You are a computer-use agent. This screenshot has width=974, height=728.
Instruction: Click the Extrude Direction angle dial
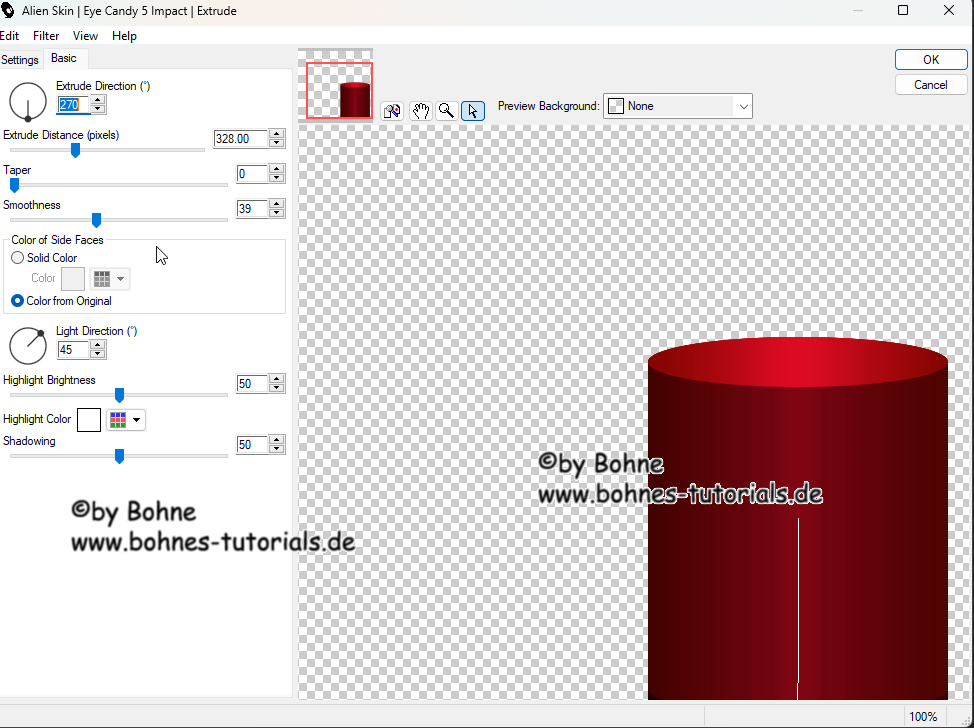(x=27, y=101)
